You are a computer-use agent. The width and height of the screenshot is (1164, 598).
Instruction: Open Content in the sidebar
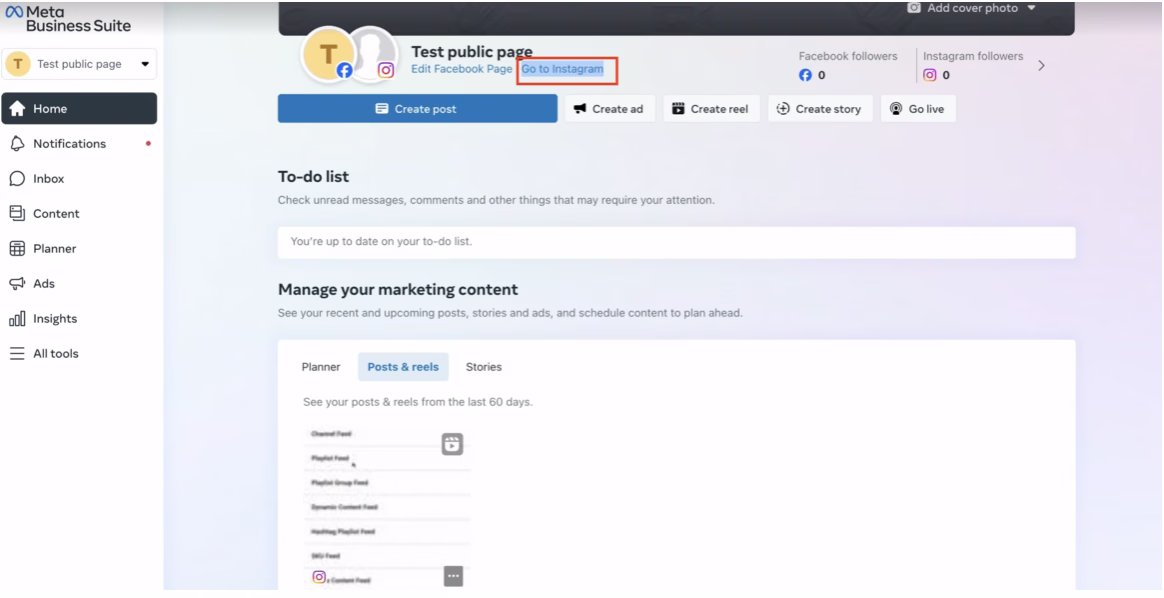coord(79,214)
